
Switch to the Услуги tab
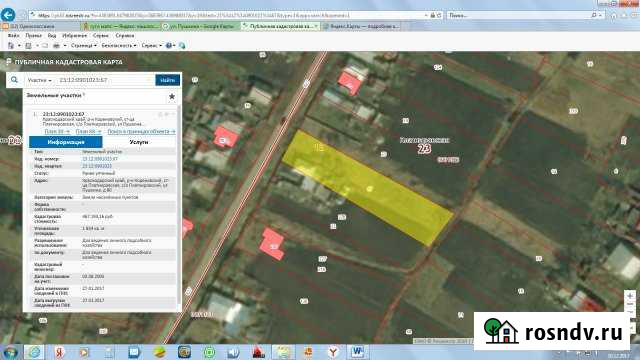click(139, 142)
